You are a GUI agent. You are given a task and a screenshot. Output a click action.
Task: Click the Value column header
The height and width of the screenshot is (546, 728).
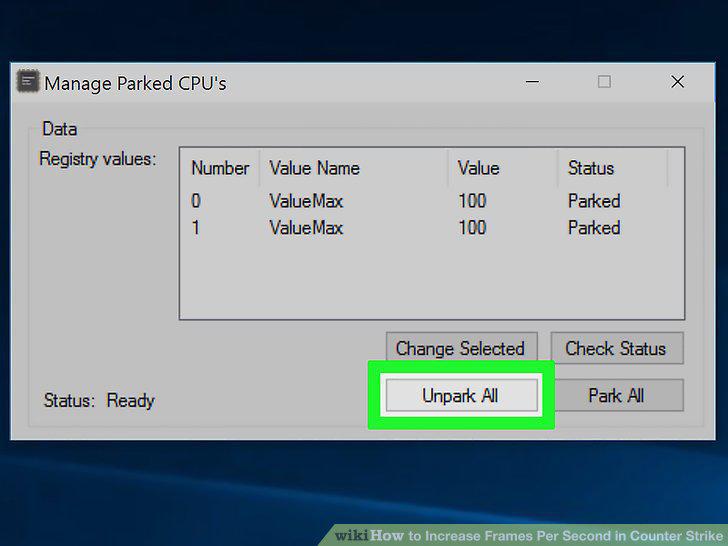coord(503,168)
